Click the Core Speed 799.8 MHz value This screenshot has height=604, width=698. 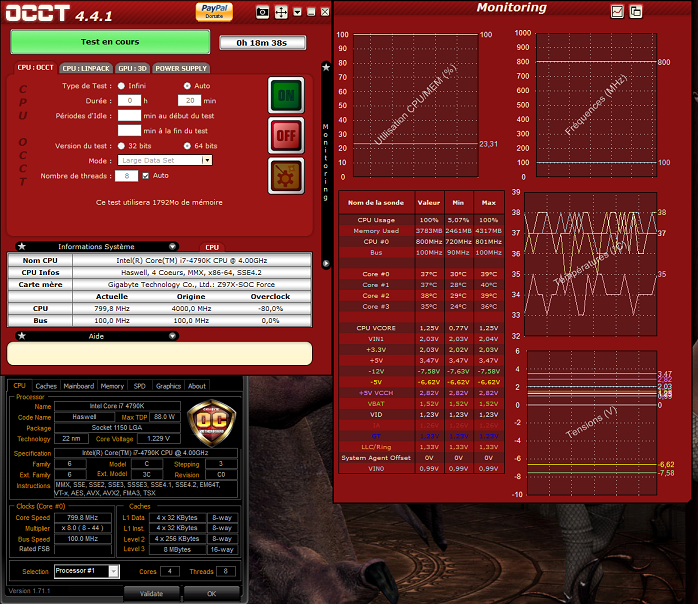82,518
